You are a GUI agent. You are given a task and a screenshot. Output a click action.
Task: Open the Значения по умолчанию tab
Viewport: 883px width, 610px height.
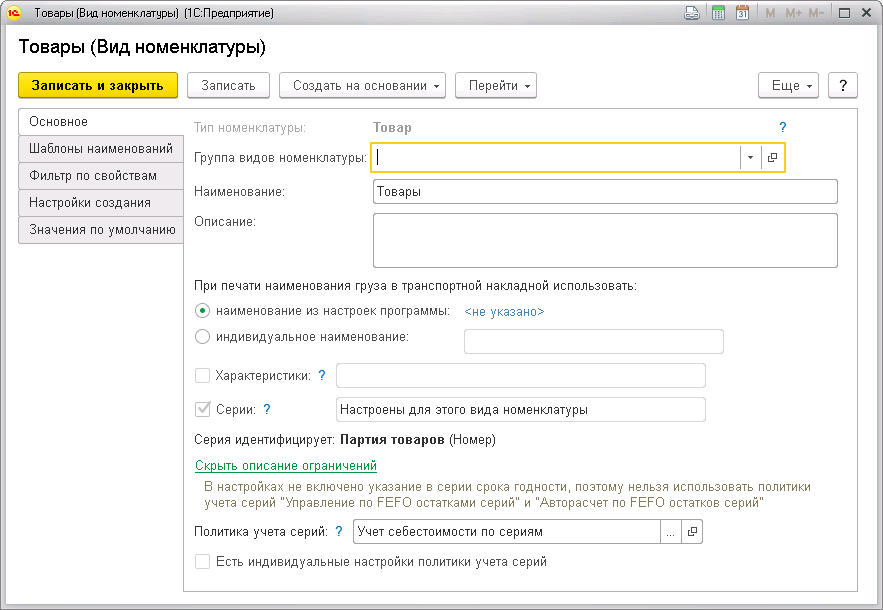[x=101, y=230]
